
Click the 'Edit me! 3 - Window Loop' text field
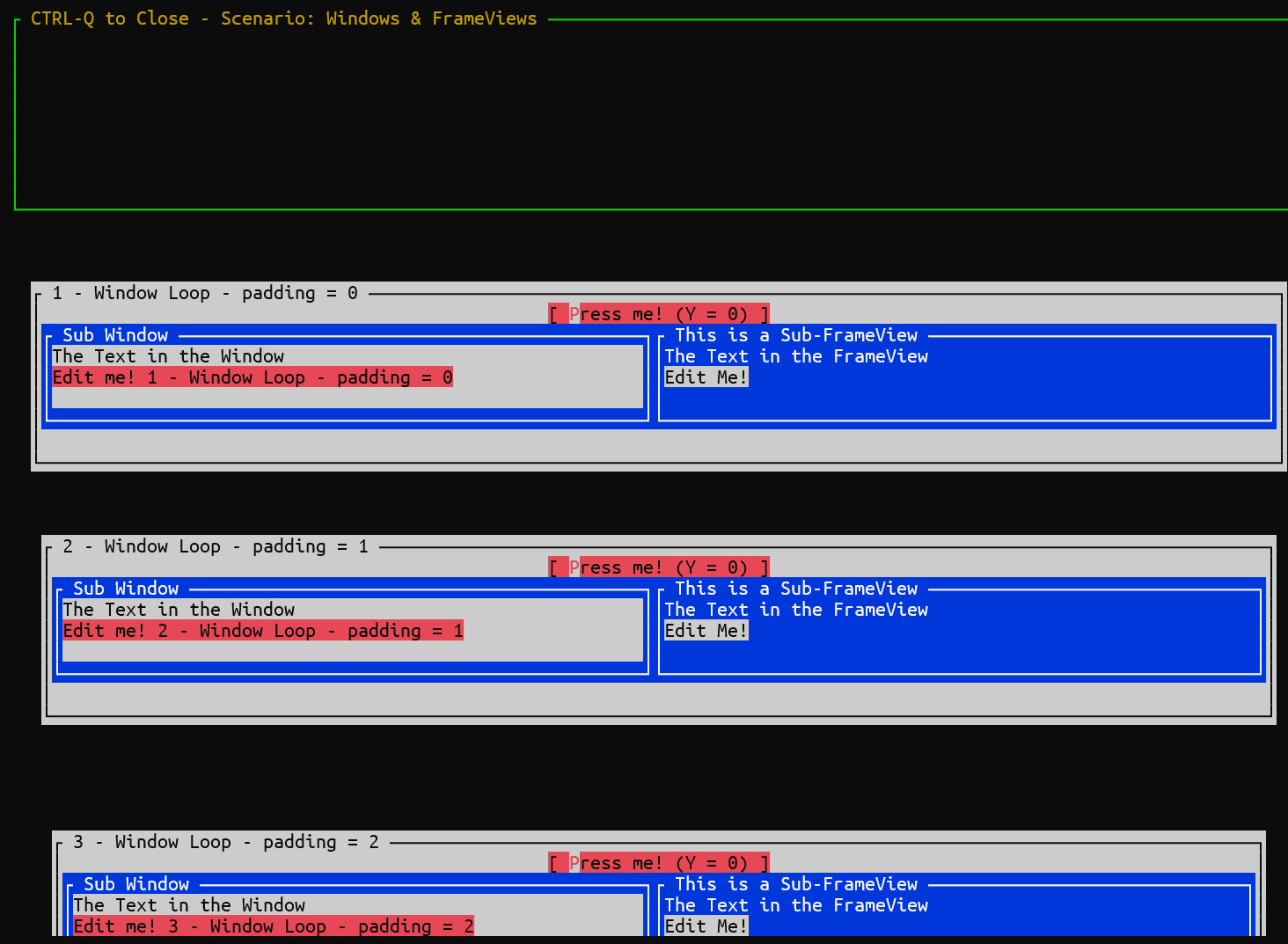click(x=273, y=926)
